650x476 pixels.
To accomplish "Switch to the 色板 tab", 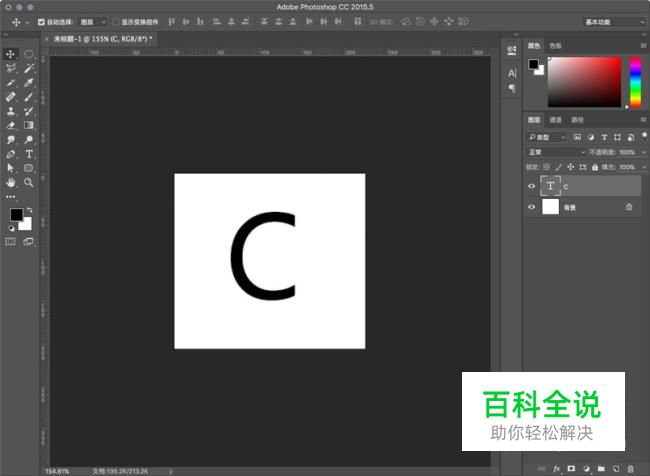I will 555,45.
